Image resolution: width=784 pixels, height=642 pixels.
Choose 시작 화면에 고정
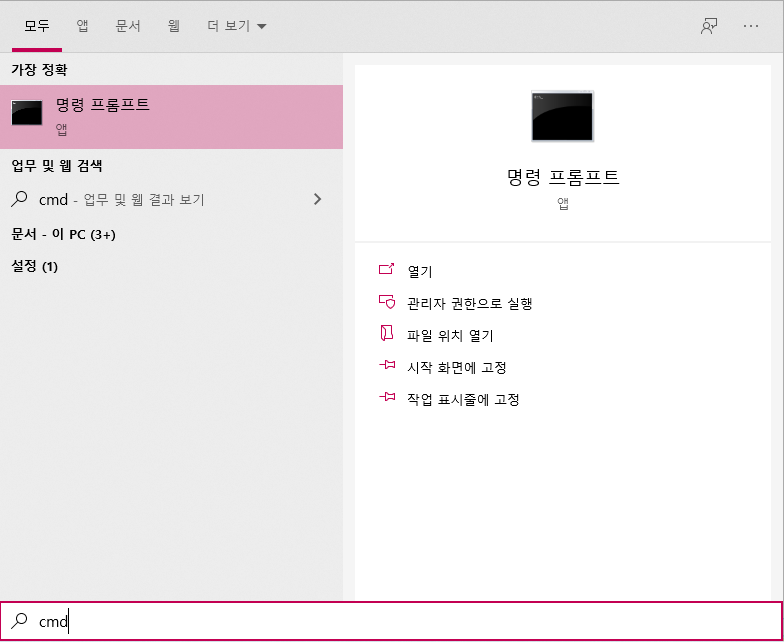[456, 368]
